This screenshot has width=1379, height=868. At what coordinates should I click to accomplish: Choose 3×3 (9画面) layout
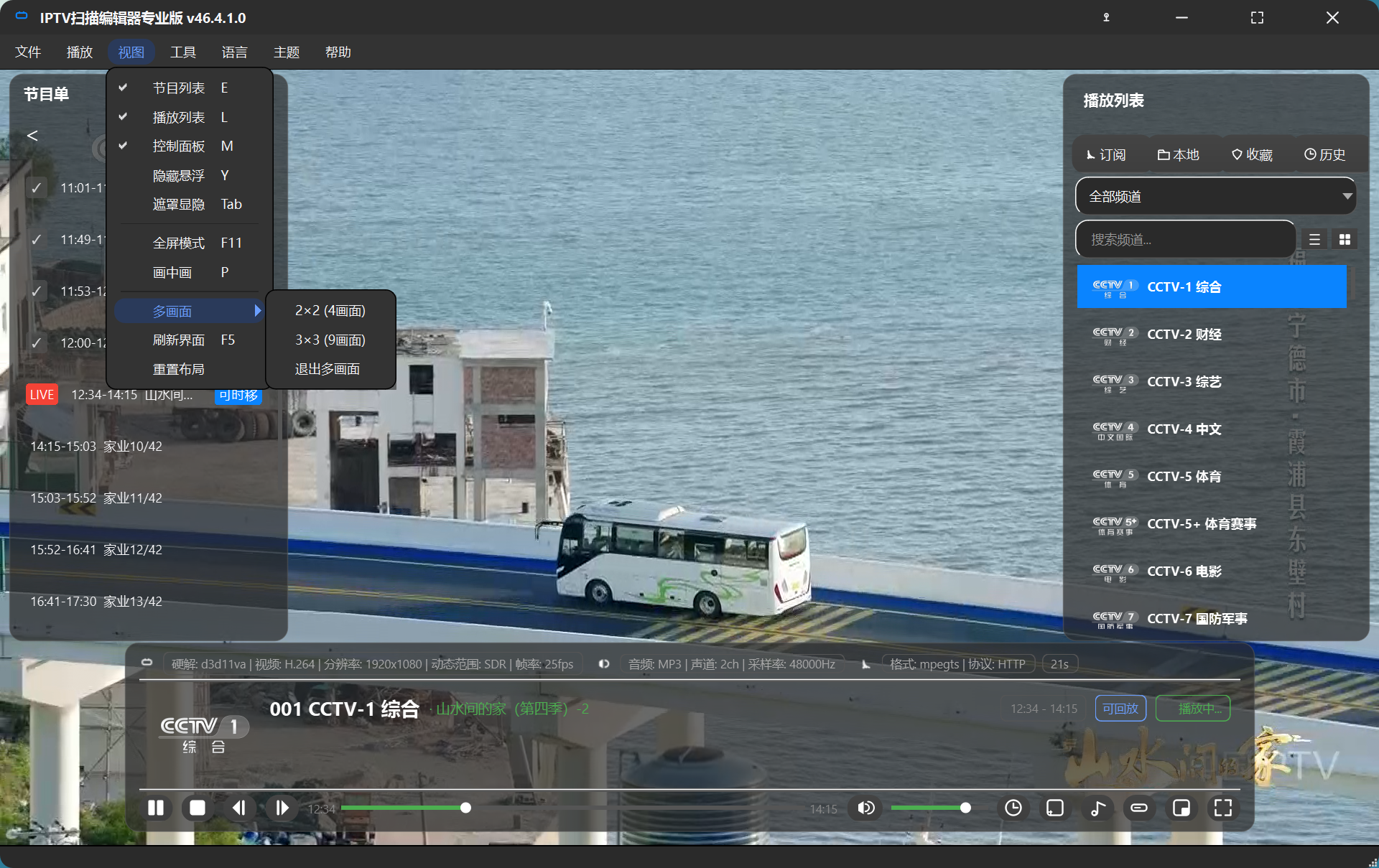(x=330, y=340)
